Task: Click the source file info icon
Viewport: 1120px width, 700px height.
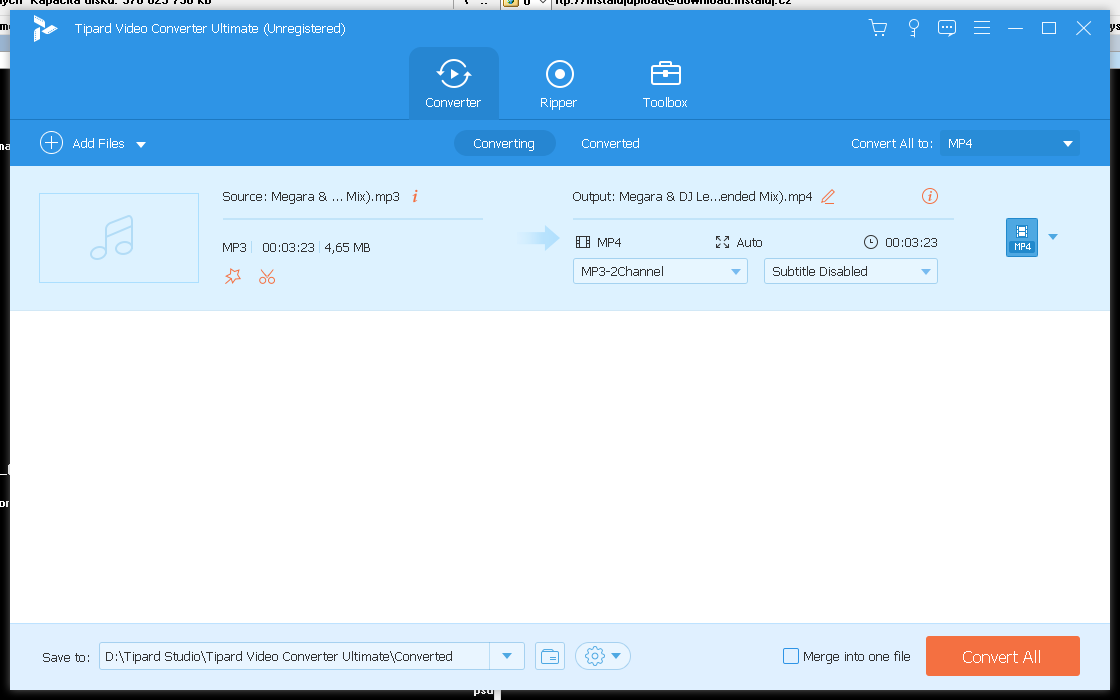Action: click(414, 196)
